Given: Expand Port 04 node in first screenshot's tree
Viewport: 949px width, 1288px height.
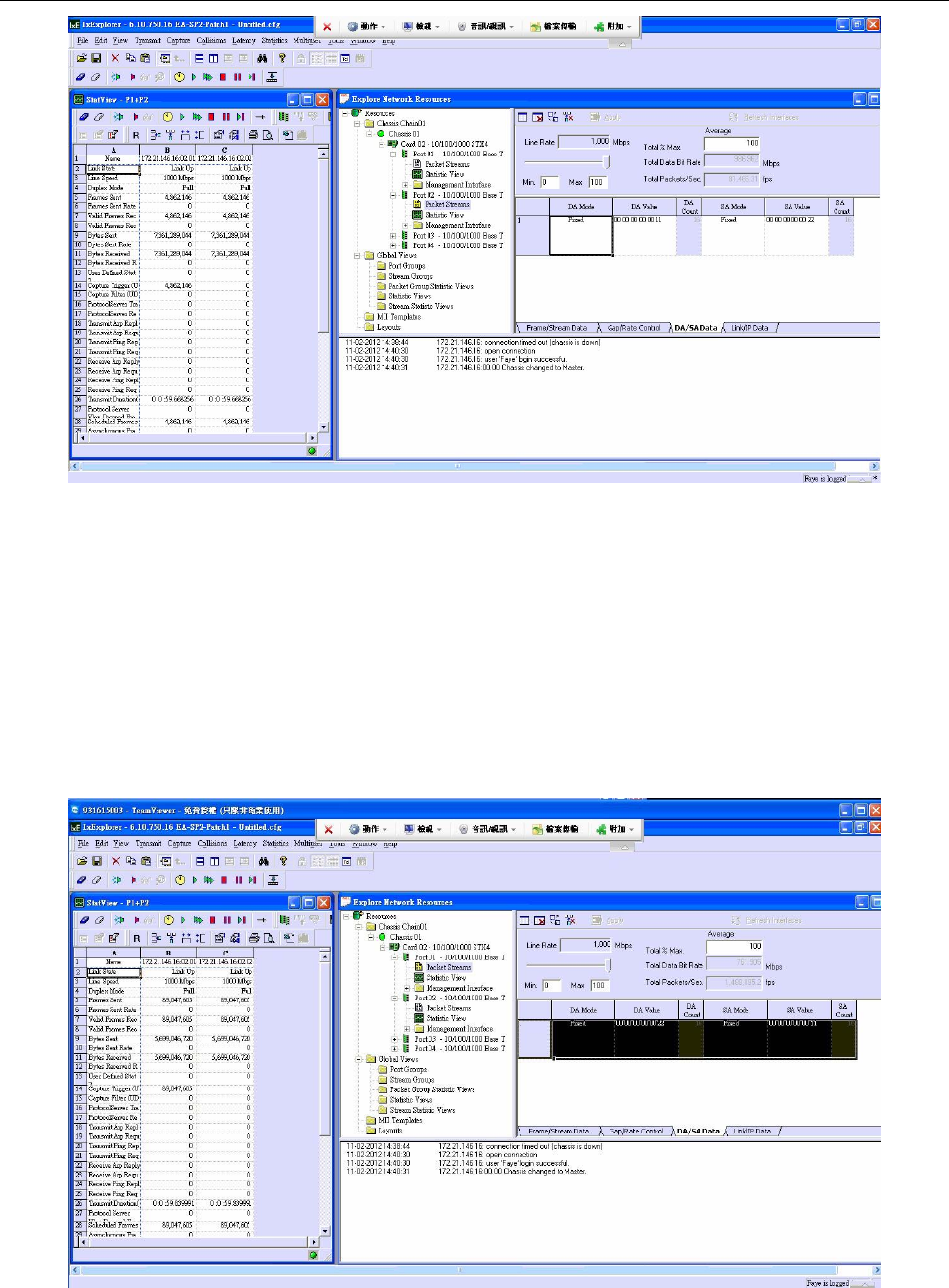Looking at the screenshot, I should (x=393, y=245).
